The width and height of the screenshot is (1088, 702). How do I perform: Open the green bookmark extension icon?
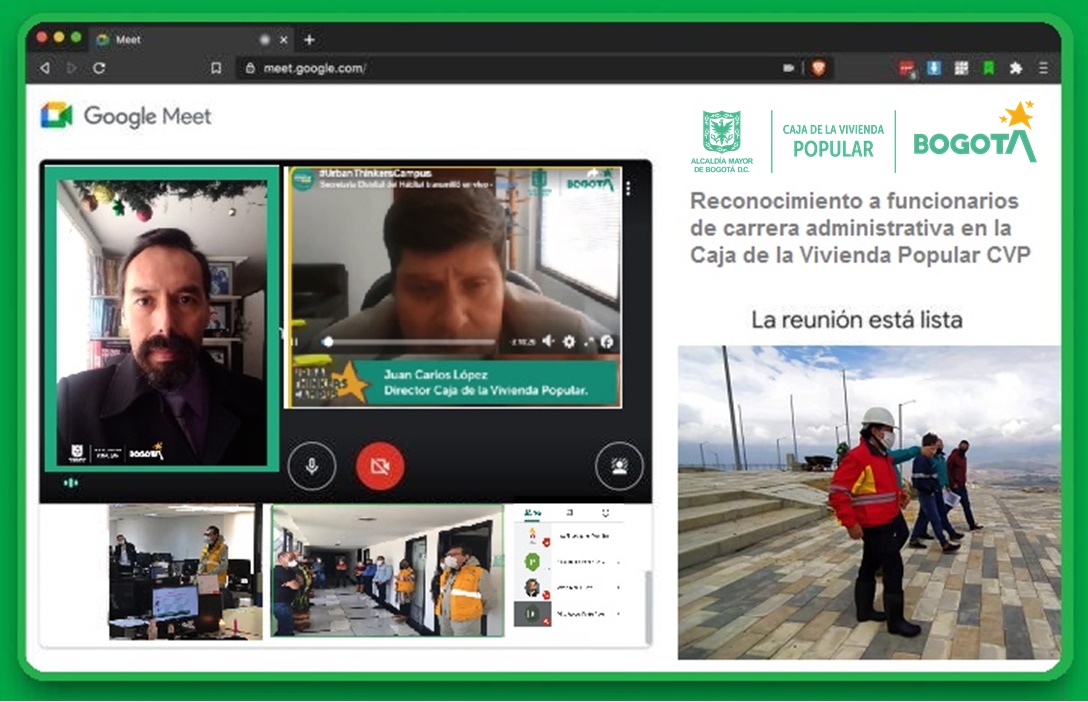[989, 68]
